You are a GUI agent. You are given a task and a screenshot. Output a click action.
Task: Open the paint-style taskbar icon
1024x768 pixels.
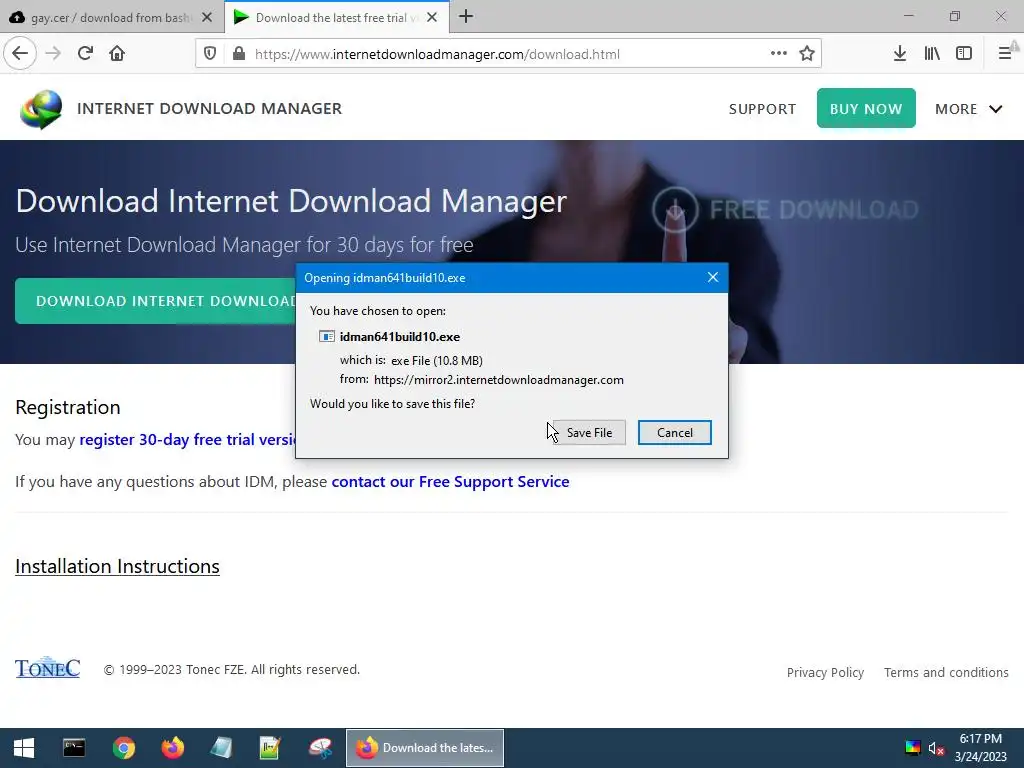tap(320, 748)
